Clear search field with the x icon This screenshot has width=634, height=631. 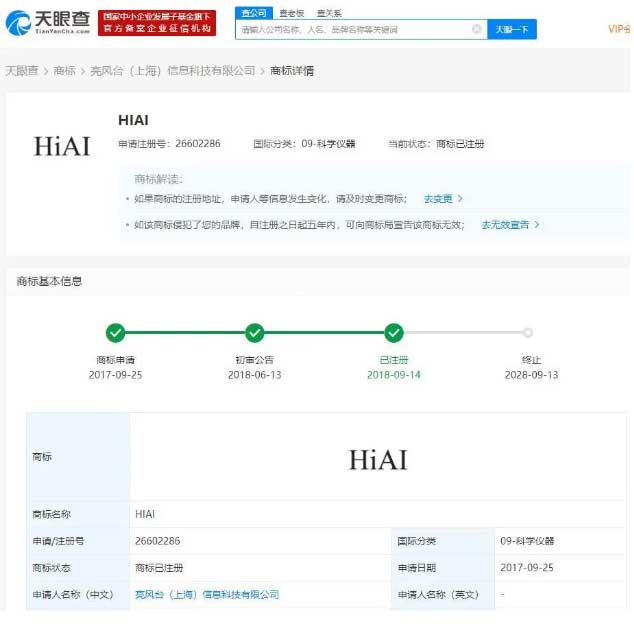tap(477, 29)
